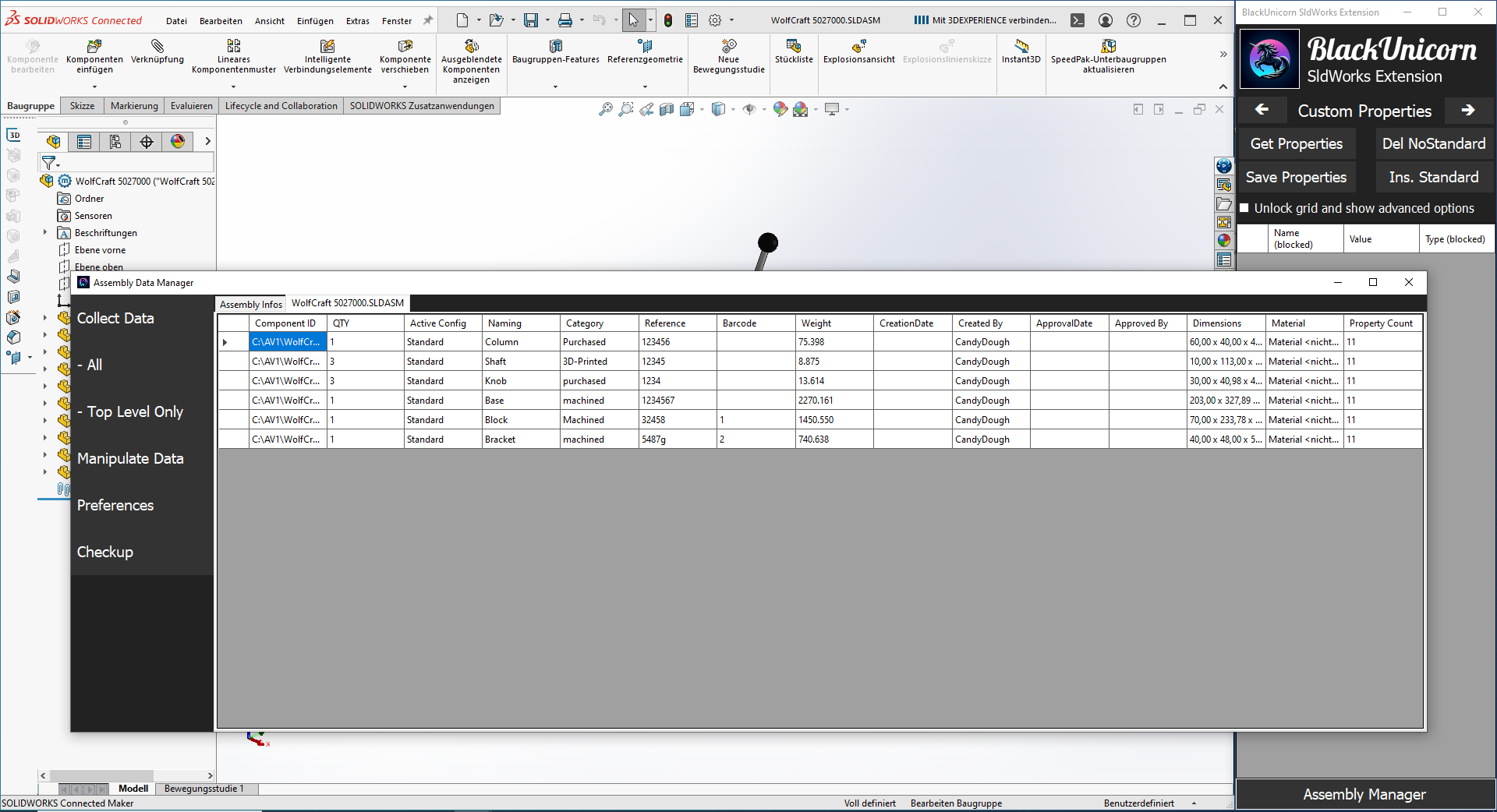This screenshot has width=1497, height=812.
Task: Select the Verknüpfung tool
Action: click(x=157, y=47)
